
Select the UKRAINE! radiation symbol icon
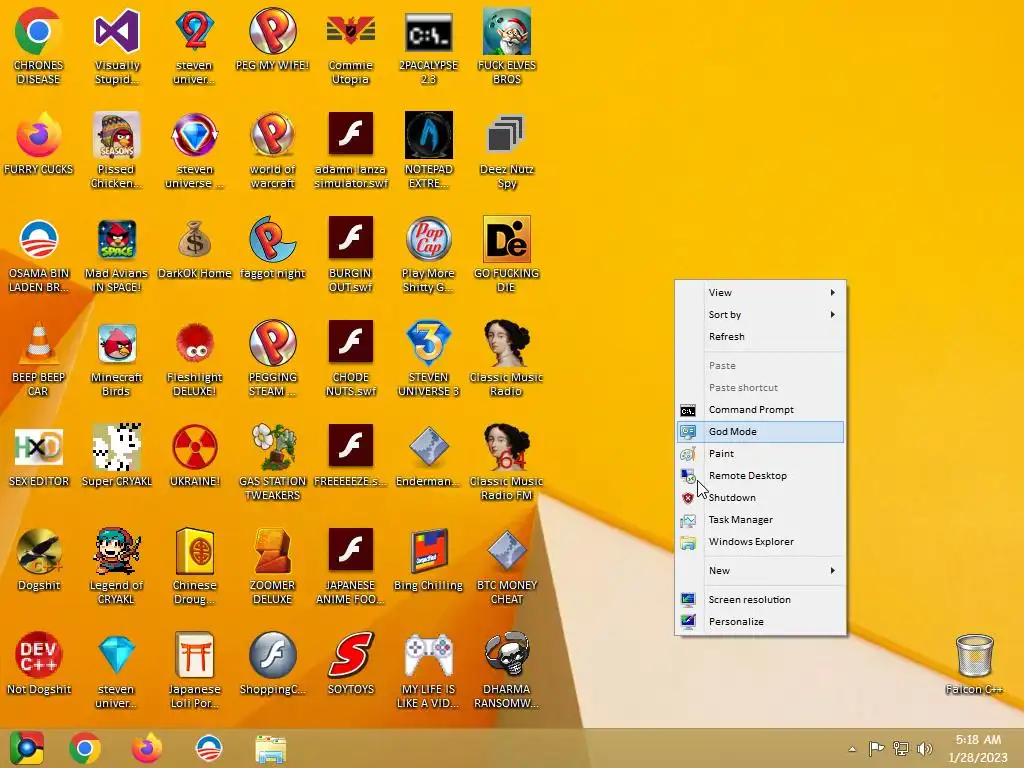(195, 456)
